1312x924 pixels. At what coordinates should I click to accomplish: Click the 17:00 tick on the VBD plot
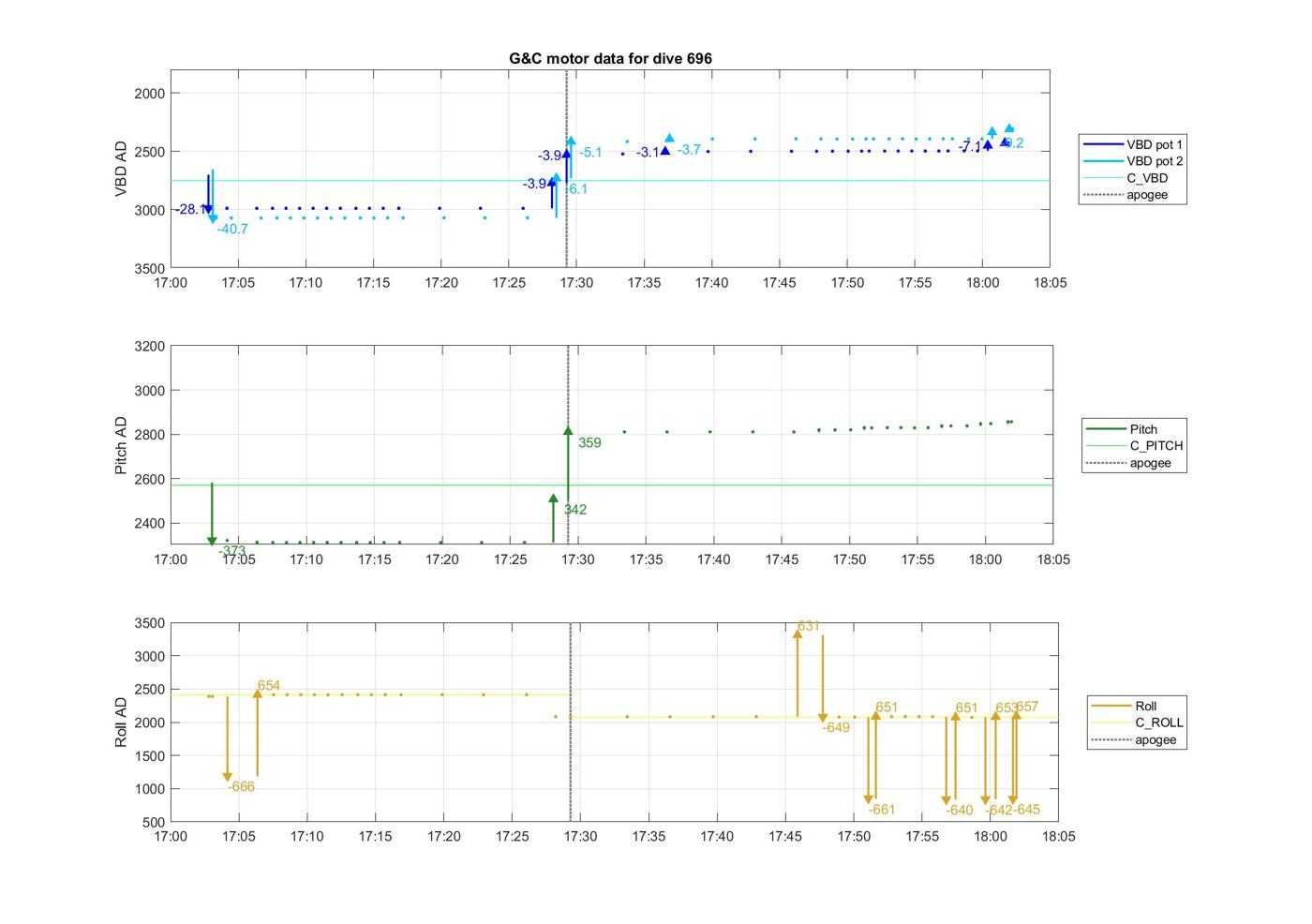coord(171,282)
